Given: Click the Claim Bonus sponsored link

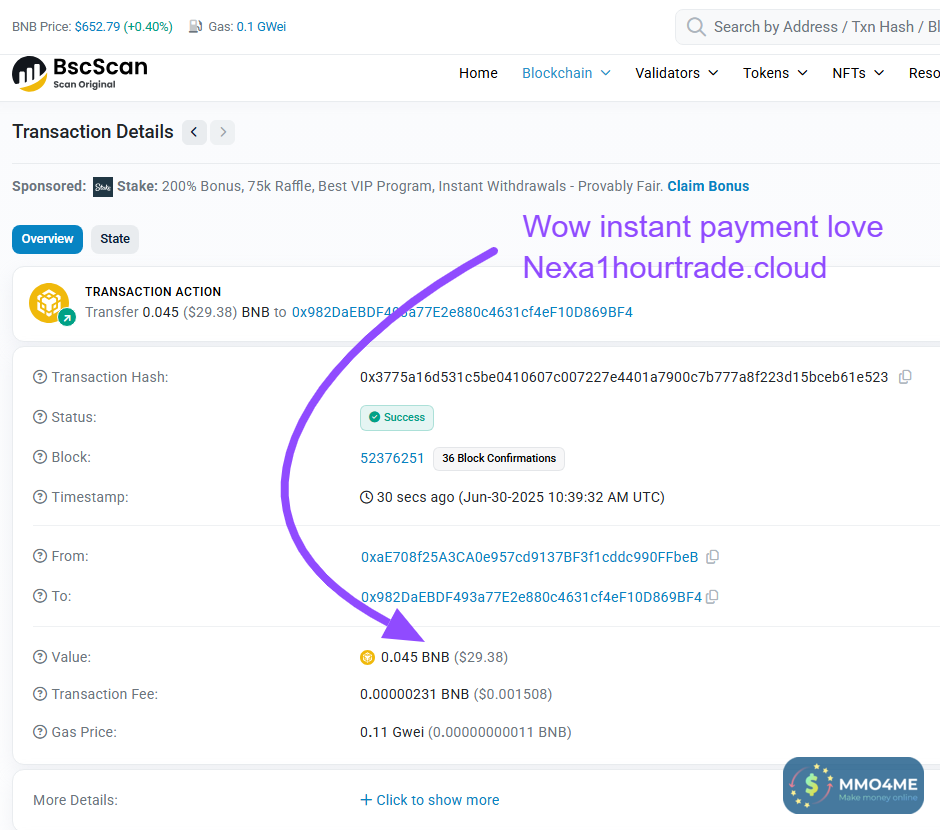Looking at the screenshot, I should click(708, 186).
